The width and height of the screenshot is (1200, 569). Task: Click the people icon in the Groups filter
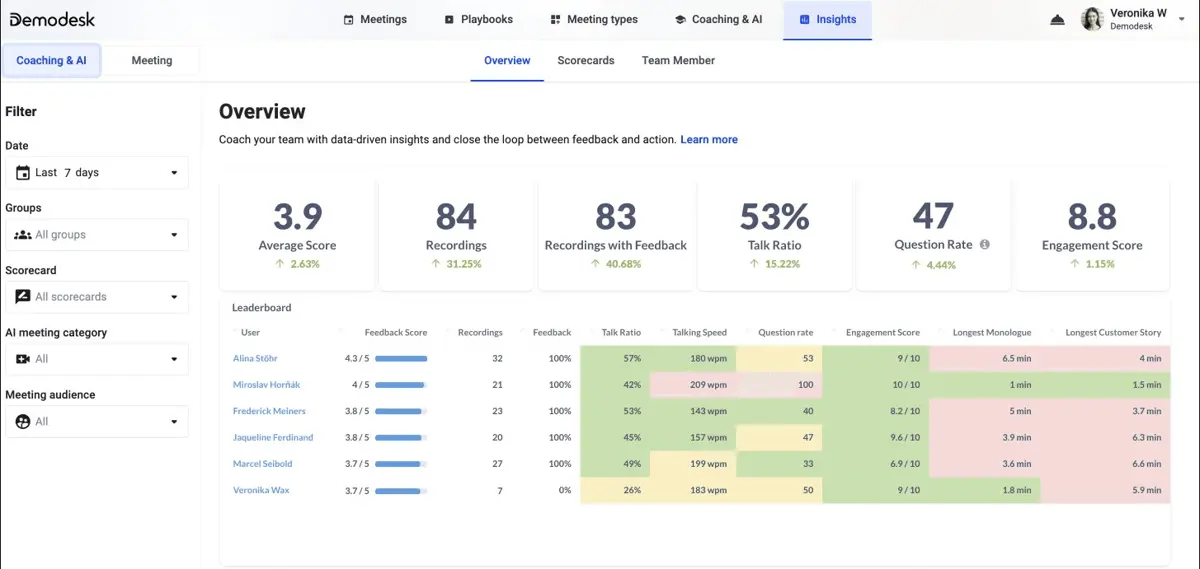(23, 235)
